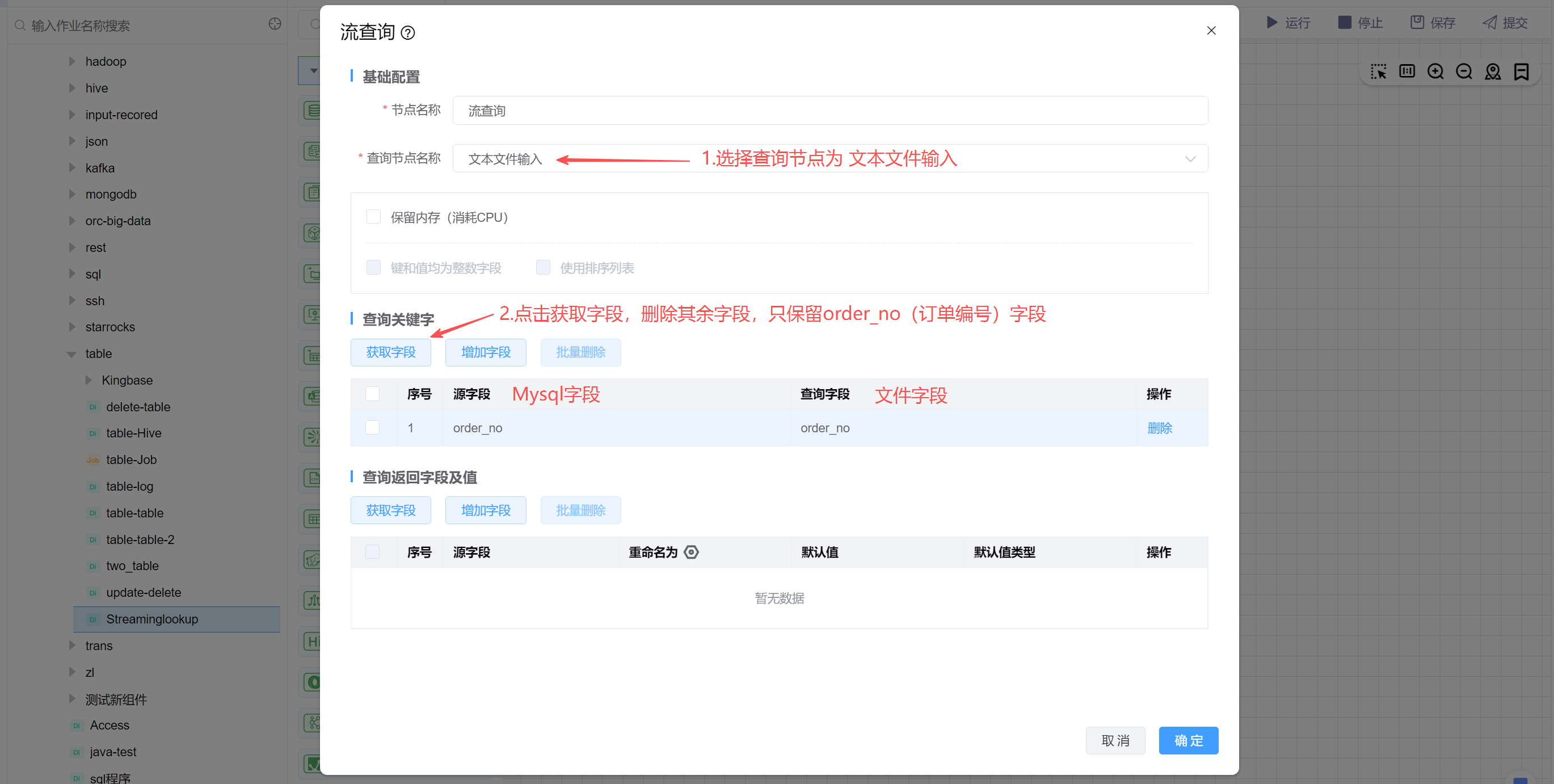Click the 节点名称 input field
The image size is (1554, 784).
829,111
